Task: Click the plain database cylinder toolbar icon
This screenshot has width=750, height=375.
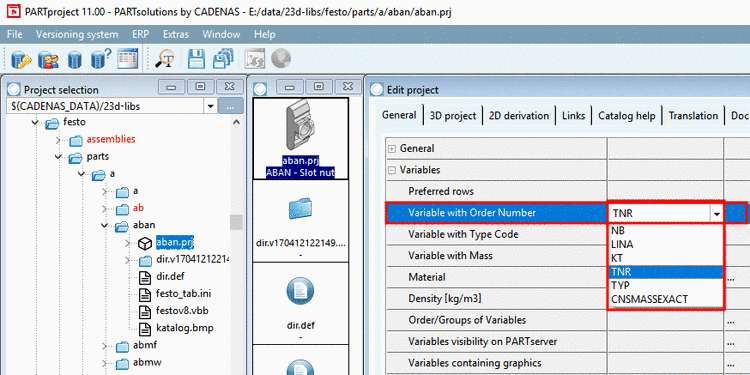Action: click(75, 59)
